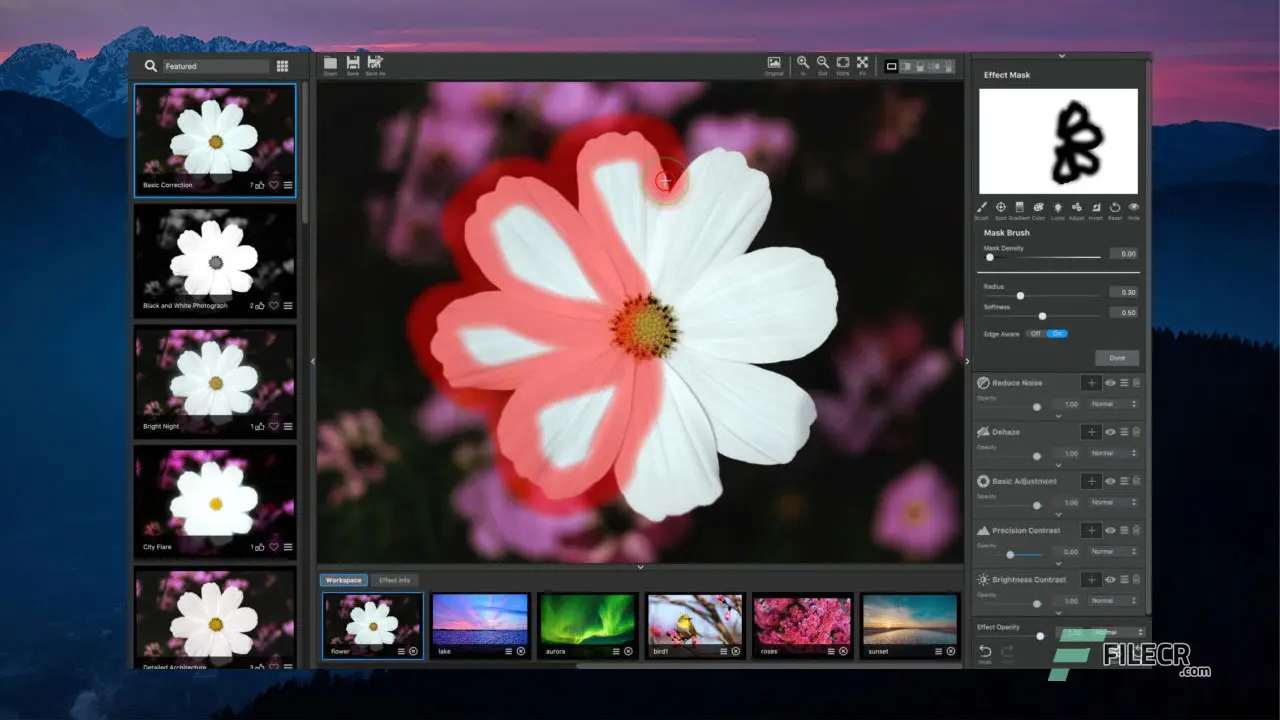
Task: Reset the effect mask
Action: click(x=1115, y=207)
